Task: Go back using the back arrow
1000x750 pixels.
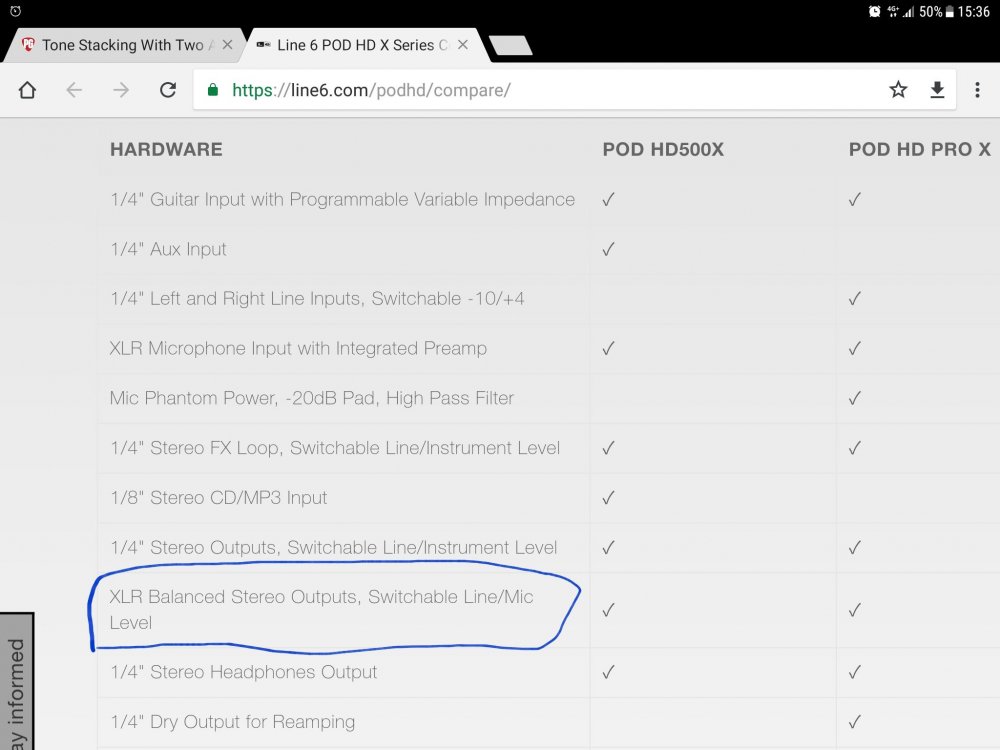Action: click(x=74, y=90)
